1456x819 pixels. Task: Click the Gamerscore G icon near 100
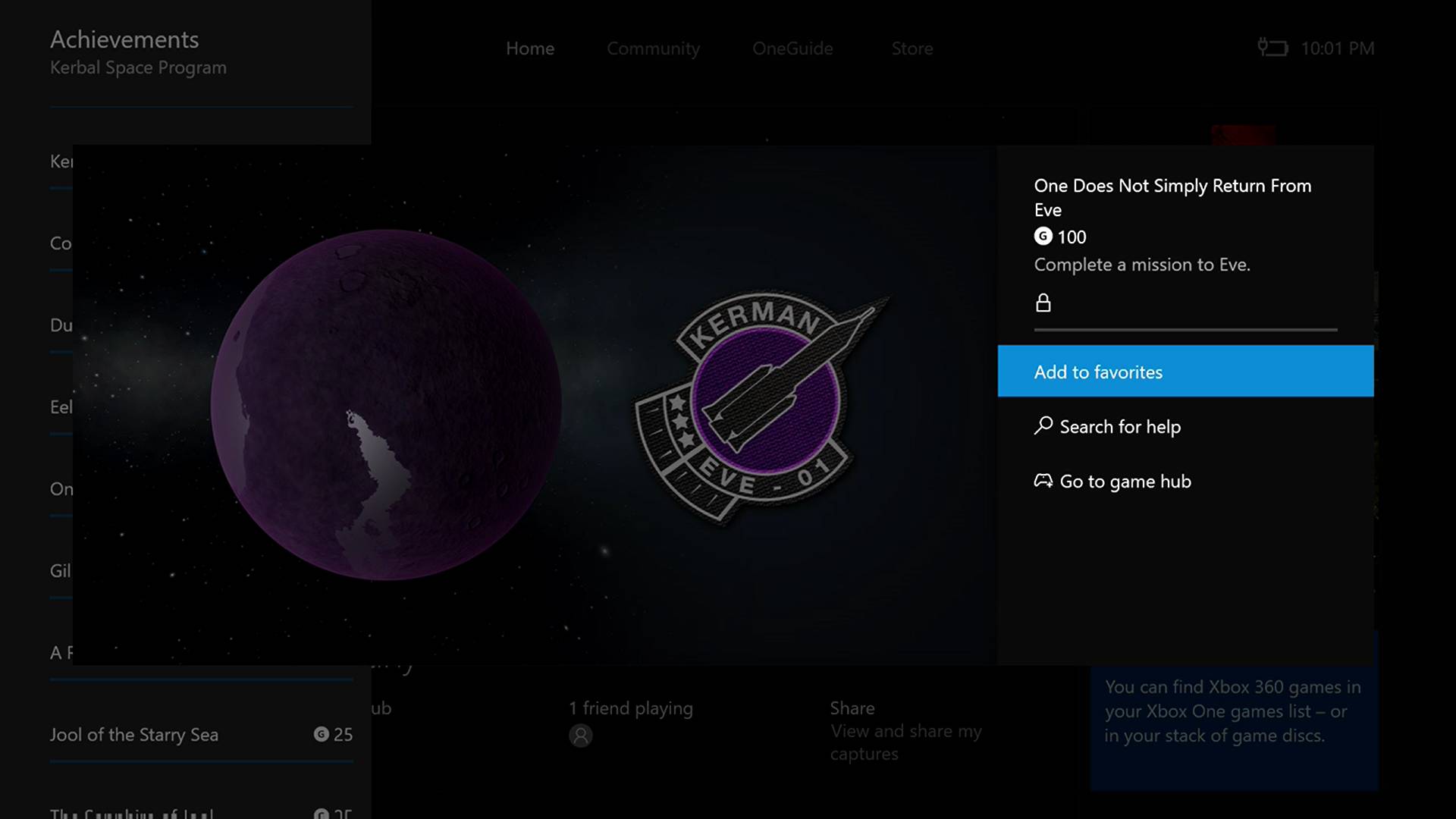pos(1043,237)
